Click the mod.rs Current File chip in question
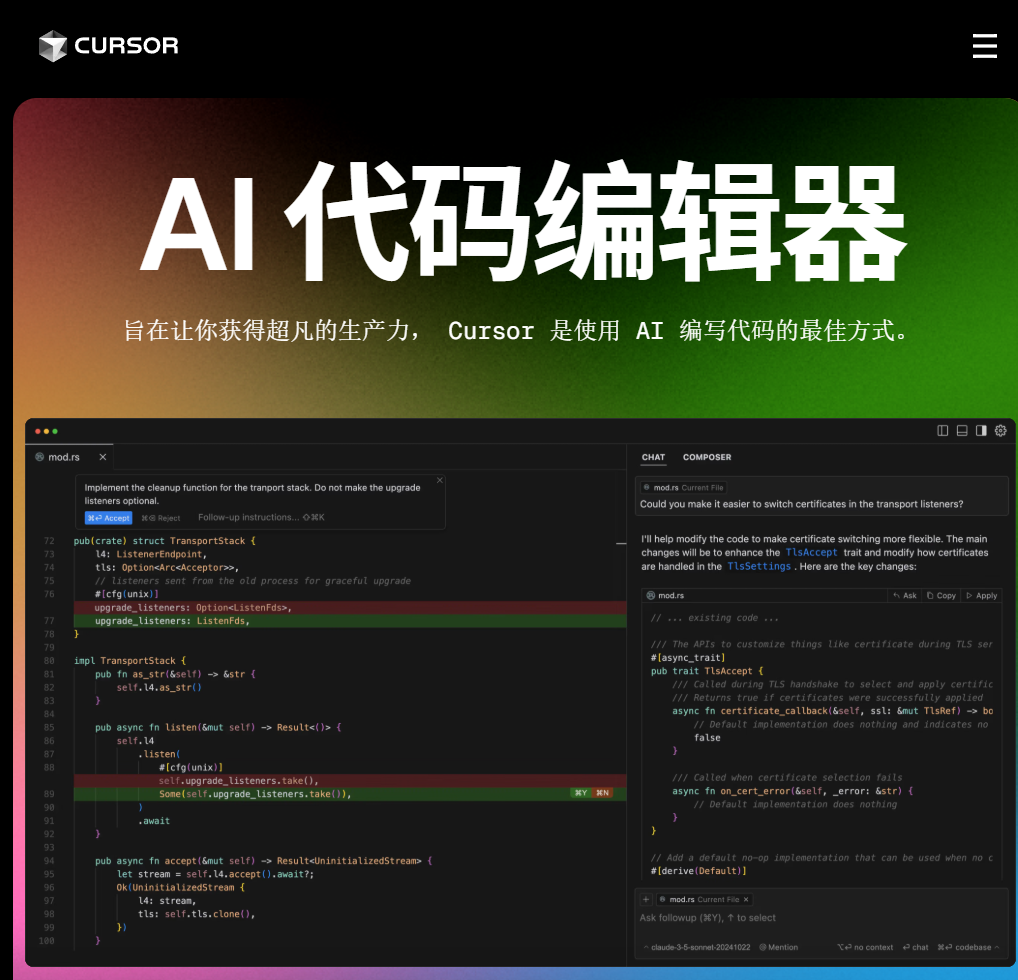1018x980 pixels. point(683,488)
